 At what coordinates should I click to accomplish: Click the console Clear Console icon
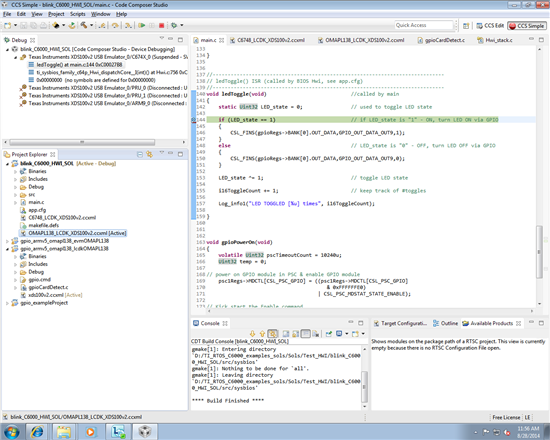pyautogui.click(x=286, y=334)
